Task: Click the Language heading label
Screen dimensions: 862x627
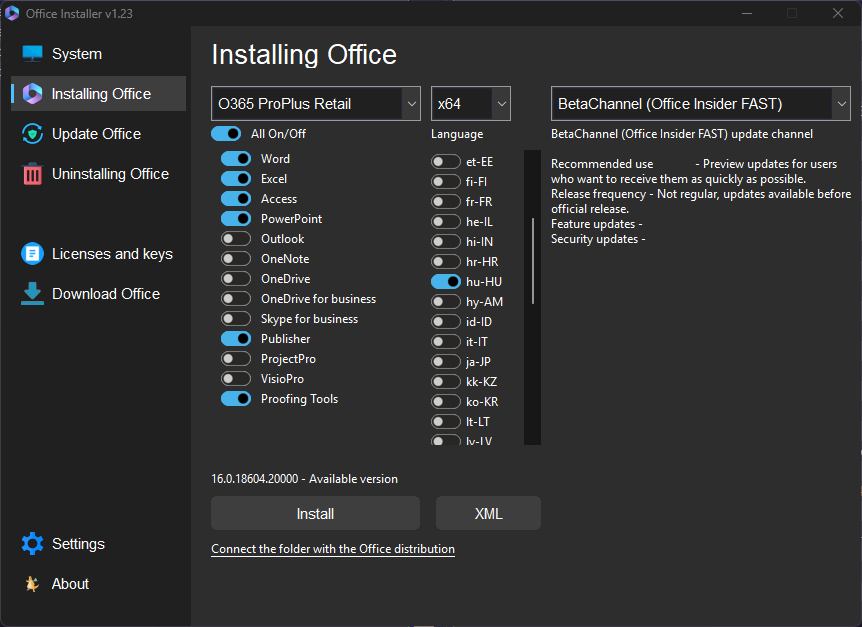Action: [x=457, y=134]
